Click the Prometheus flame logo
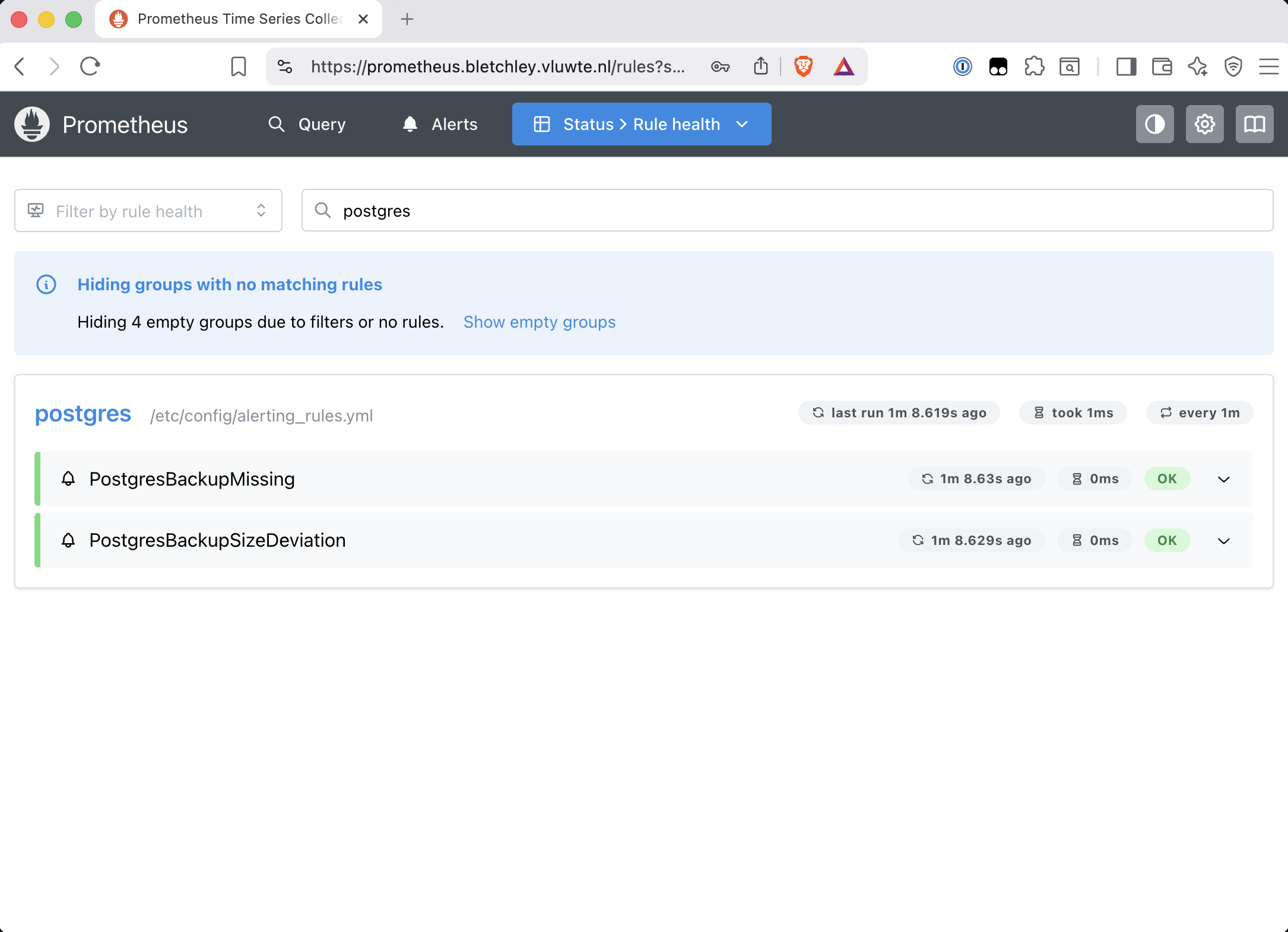The image size is (1288, 932). click(32, 124)
